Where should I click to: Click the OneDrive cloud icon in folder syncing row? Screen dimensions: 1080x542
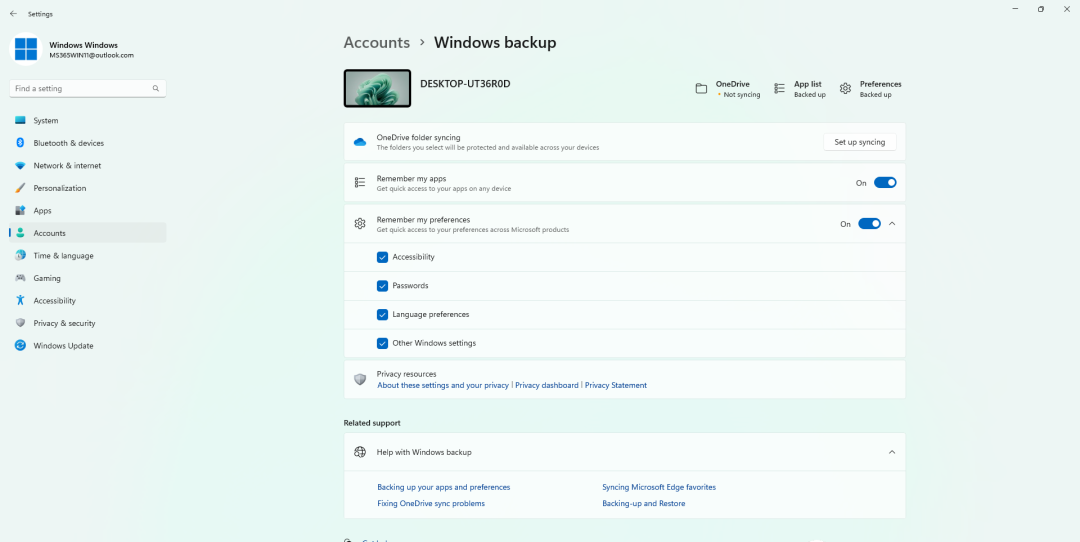360,142
